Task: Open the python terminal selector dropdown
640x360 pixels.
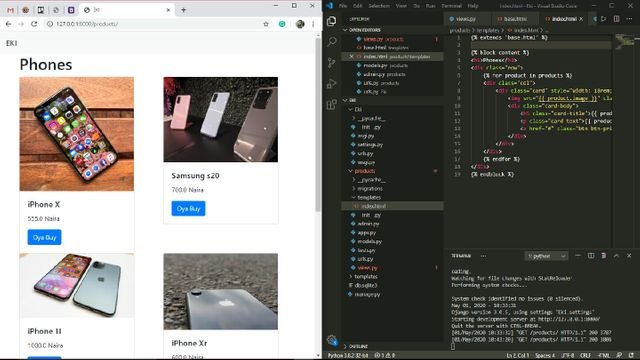Action: (546, 256)
